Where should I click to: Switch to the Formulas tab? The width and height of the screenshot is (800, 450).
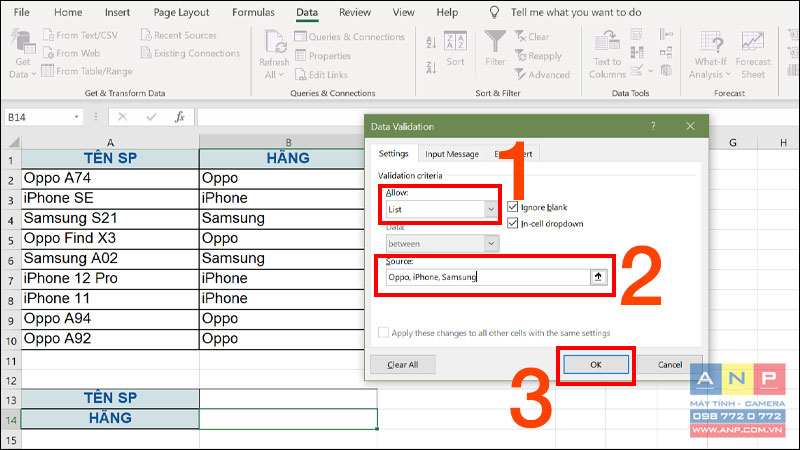coord(253,12)
